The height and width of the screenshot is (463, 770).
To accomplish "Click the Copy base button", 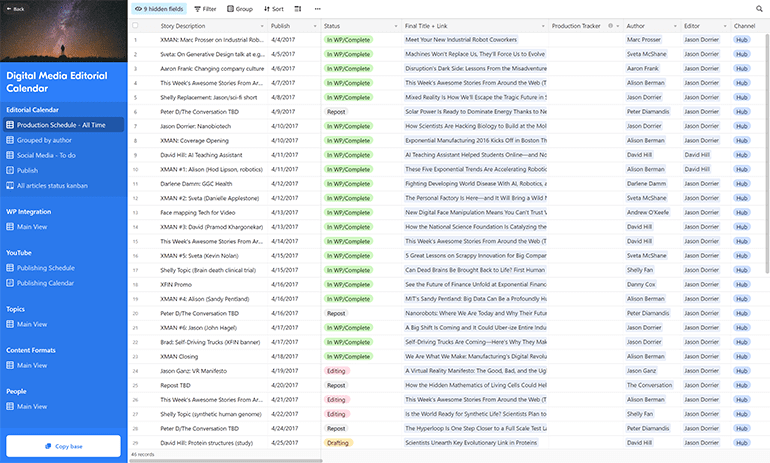I will 64,445.
